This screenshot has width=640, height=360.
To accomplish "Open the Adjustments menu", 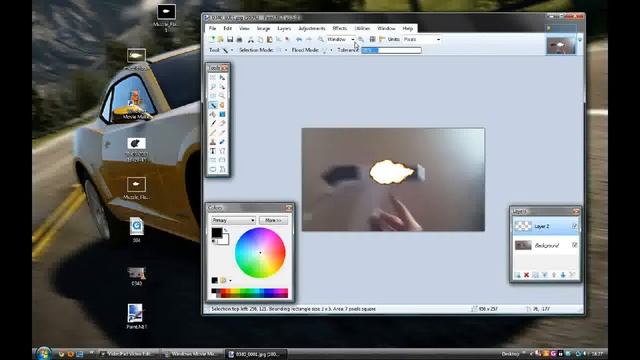I will click(x=312, y=29).
